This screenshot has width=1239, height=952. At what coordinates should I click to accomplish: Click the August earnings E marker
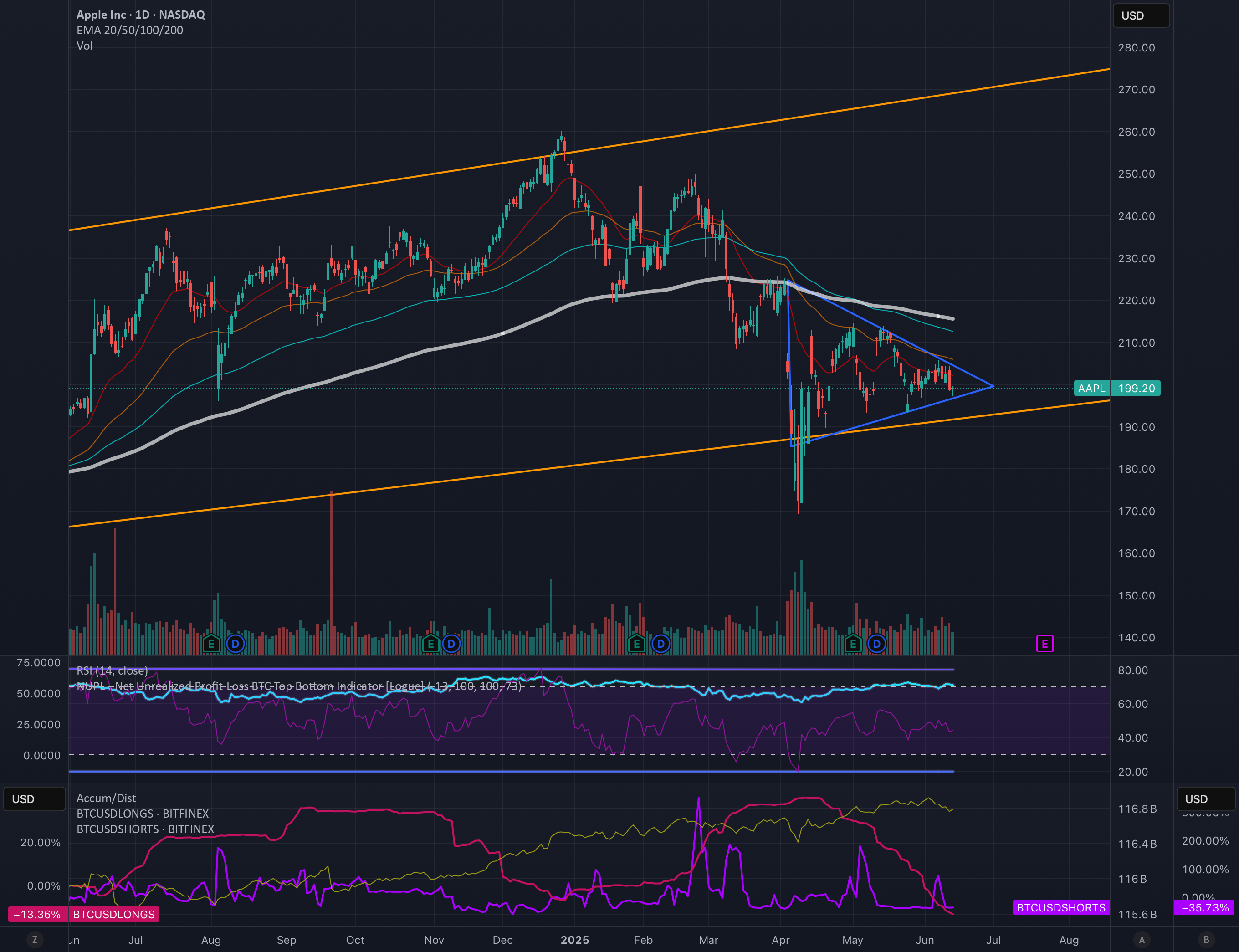(x=211, y=644)
